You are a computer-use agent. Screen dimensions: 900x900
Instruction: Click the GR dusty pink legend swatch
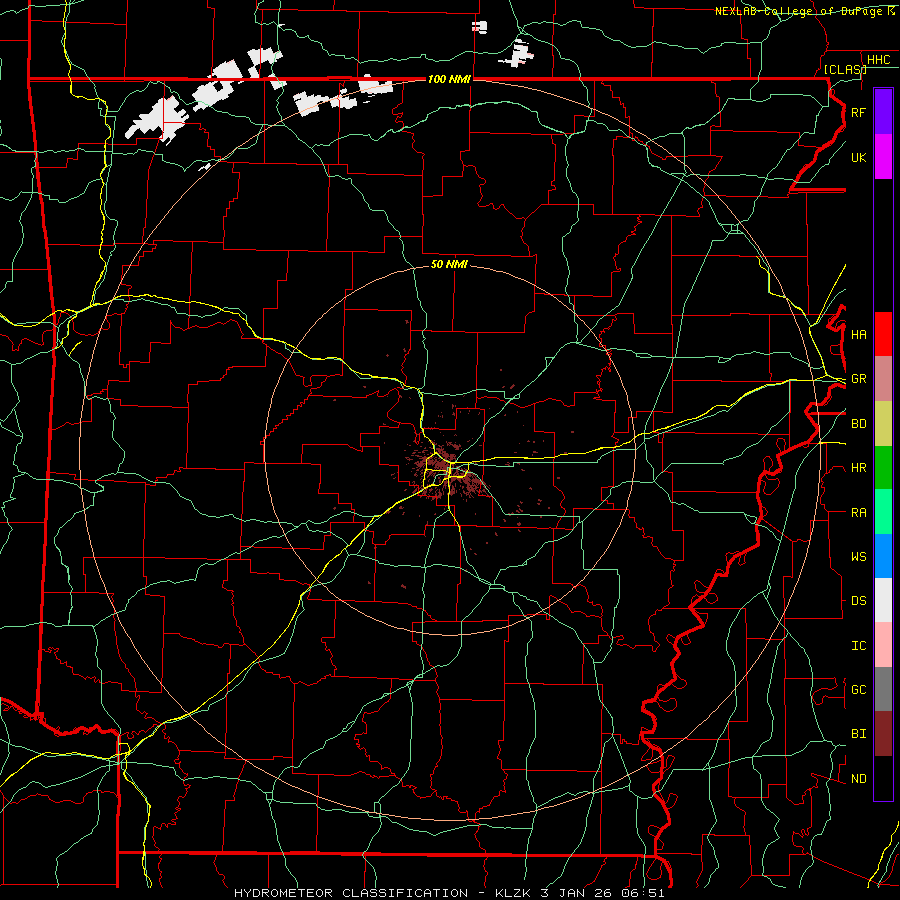pyautogui.click(x=883, y=379)
